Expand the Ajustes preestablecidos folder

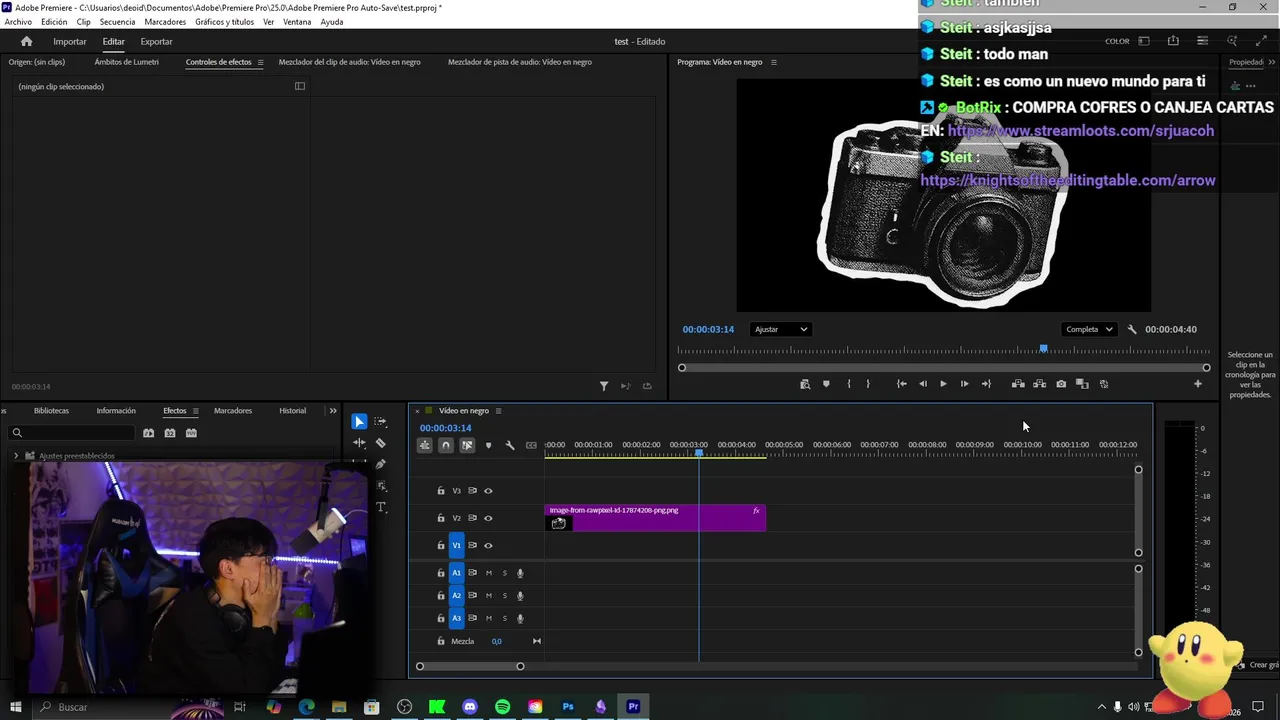click(x=16, y=456)
